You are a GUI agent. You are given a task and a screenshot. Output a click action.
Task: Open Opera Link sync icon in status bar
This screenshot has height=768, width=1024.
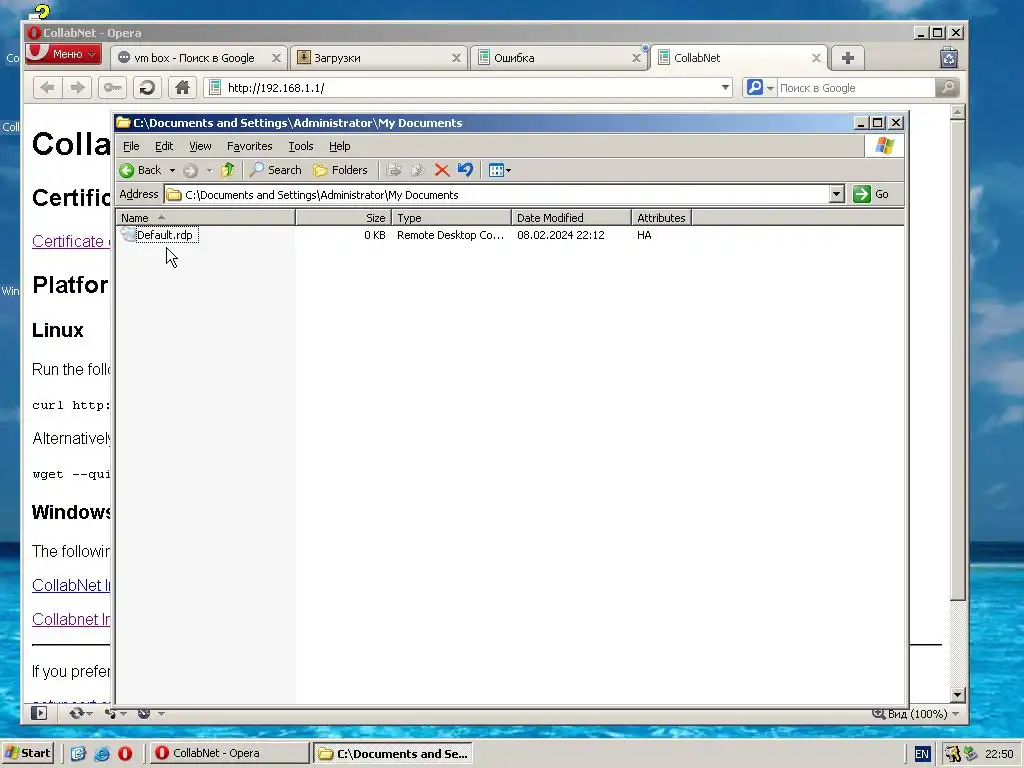click(x=80, y=713)
